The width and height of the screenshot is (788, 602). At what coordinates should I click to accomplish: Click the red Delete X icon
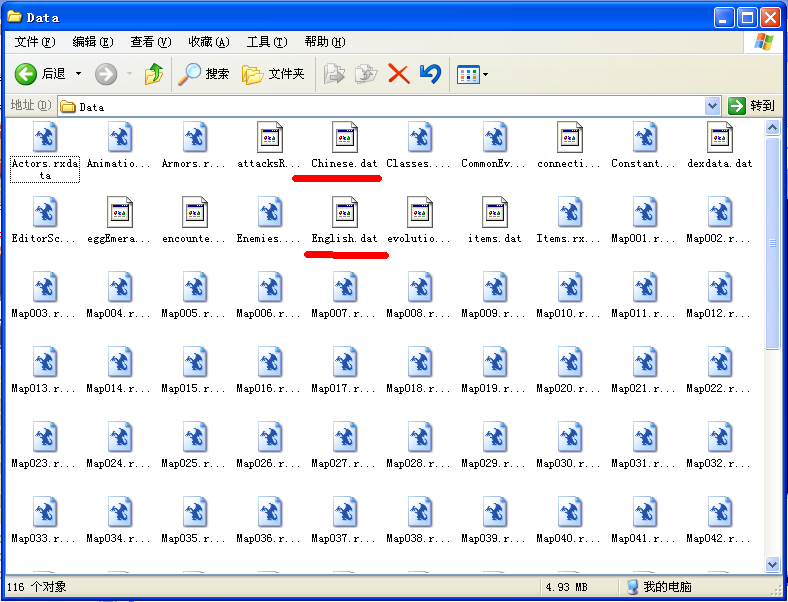tap(399, 74)
